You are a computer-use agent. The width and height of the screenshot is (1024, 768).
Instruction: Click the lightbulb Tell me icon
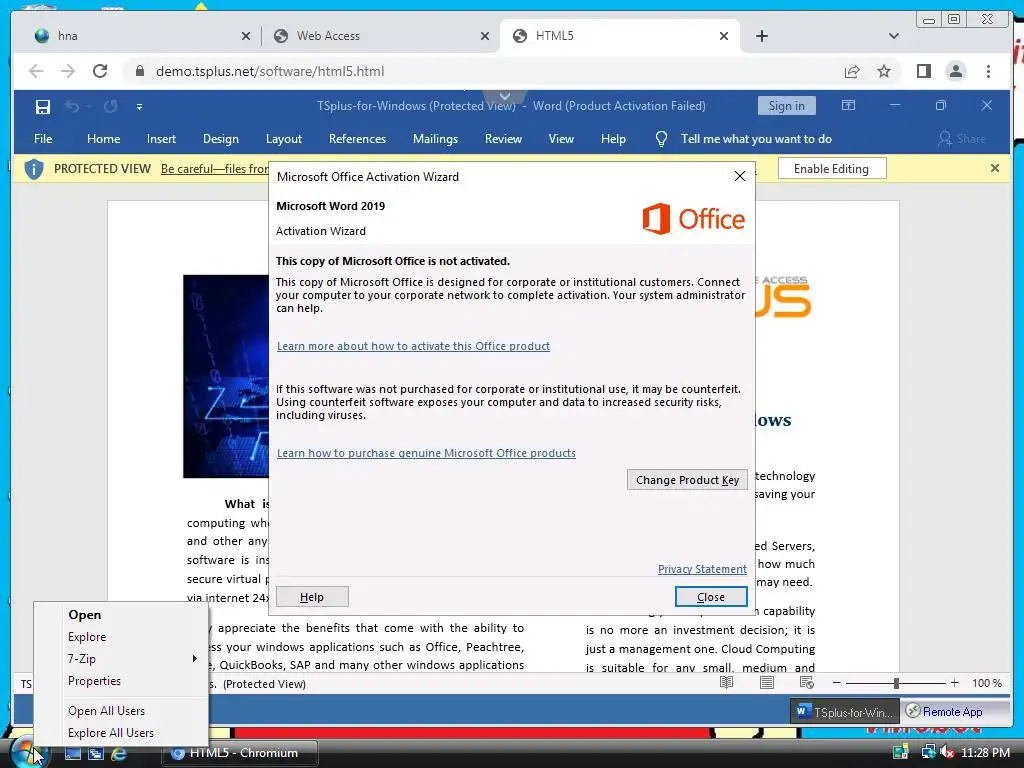coord(661,138)
